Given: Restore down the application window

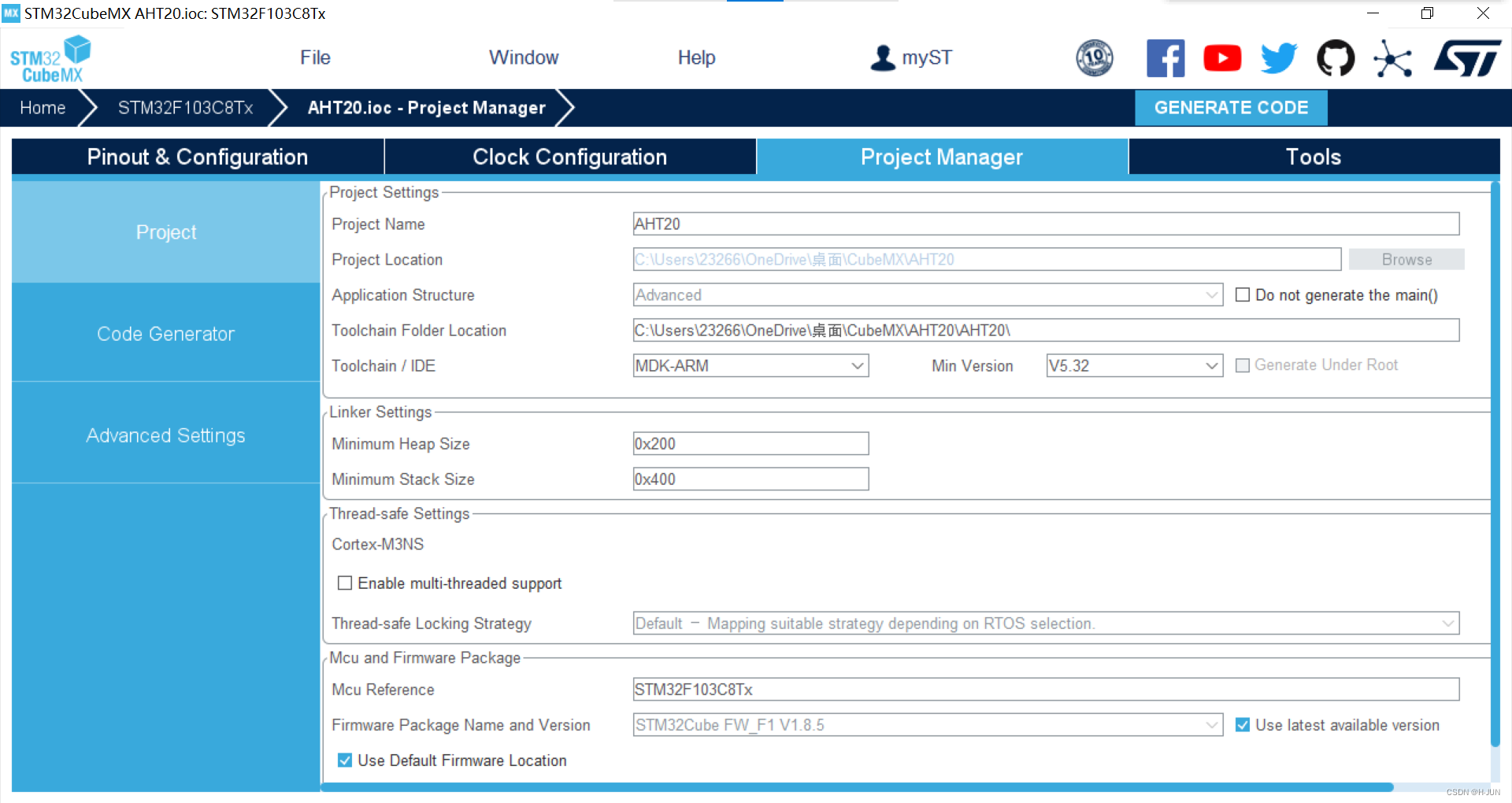Looking at the screenshot, I should pyautogui.click(x=1427, y=13).
